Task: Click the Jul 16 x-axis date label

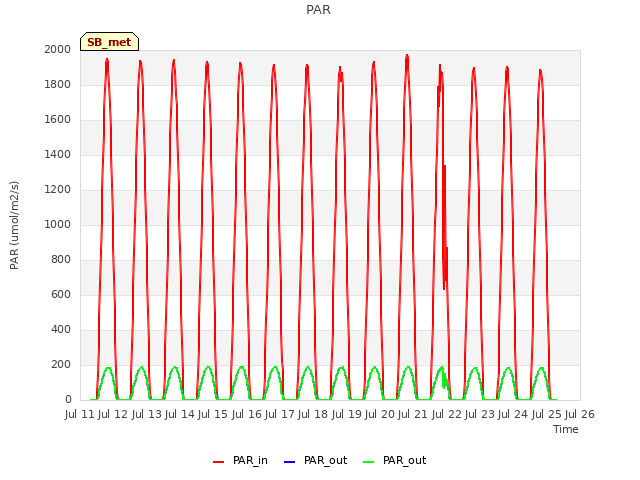Action: (x=247, y=414)
